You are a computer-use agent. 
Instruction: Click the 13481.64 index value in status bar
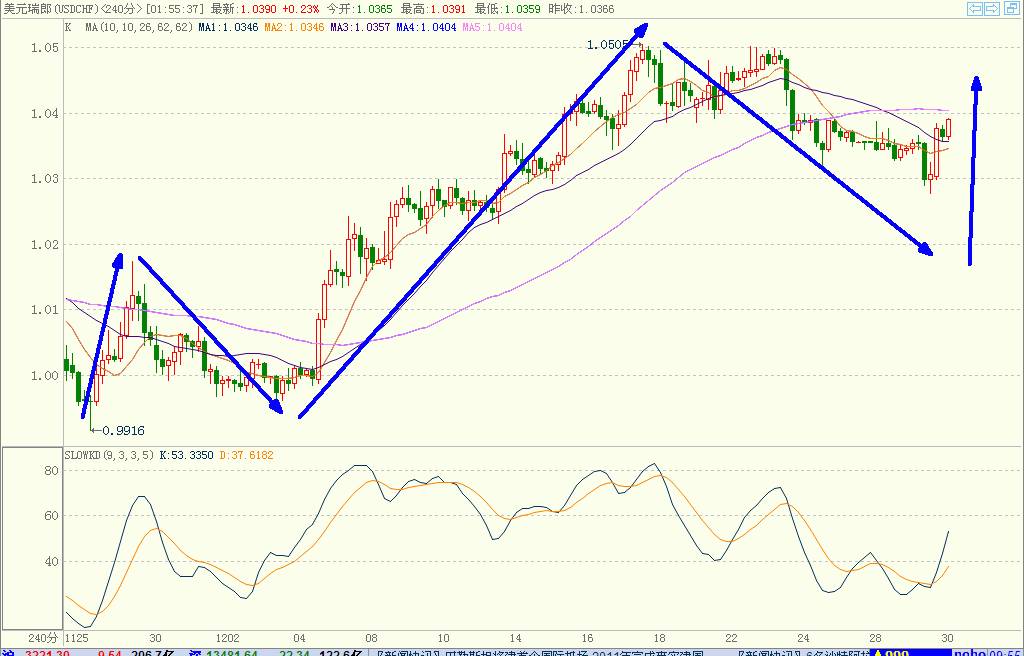(x=232, y=653)
